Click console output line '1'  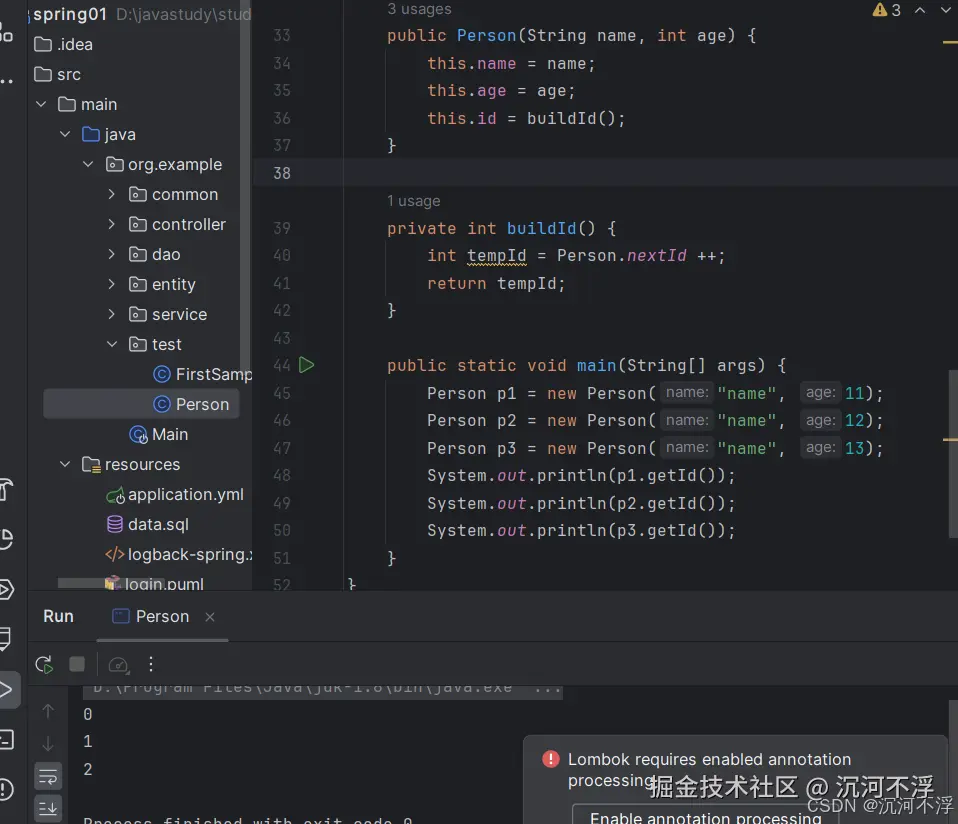(88, 742)
